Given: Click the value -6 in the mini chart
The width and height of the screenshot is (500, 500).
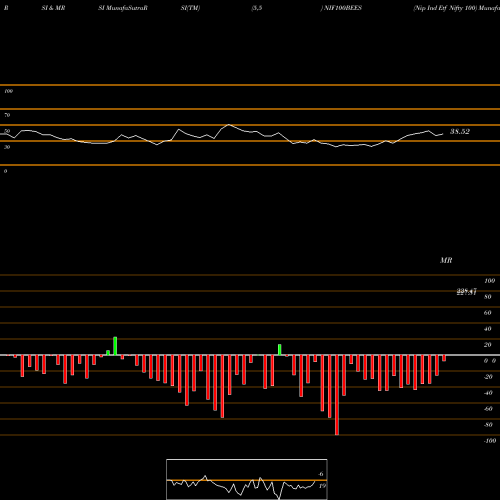Looking at the screenshot, I should 320,474.
